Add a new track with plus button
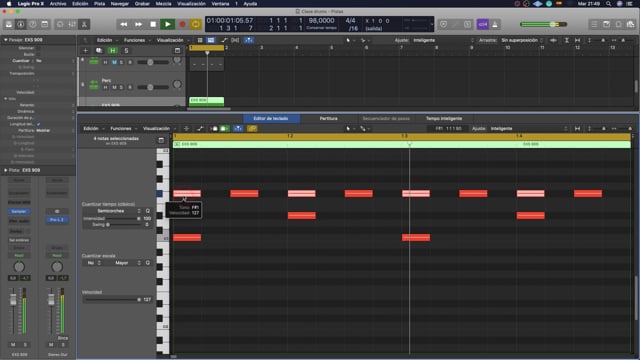The width and height of the screenshot is (640, 360). 85,51
